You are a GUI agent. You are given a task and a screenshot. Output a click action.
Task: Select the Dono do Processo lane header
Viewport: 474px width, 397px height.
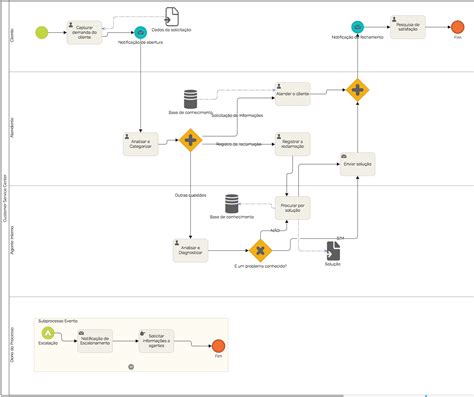[13, 344]
